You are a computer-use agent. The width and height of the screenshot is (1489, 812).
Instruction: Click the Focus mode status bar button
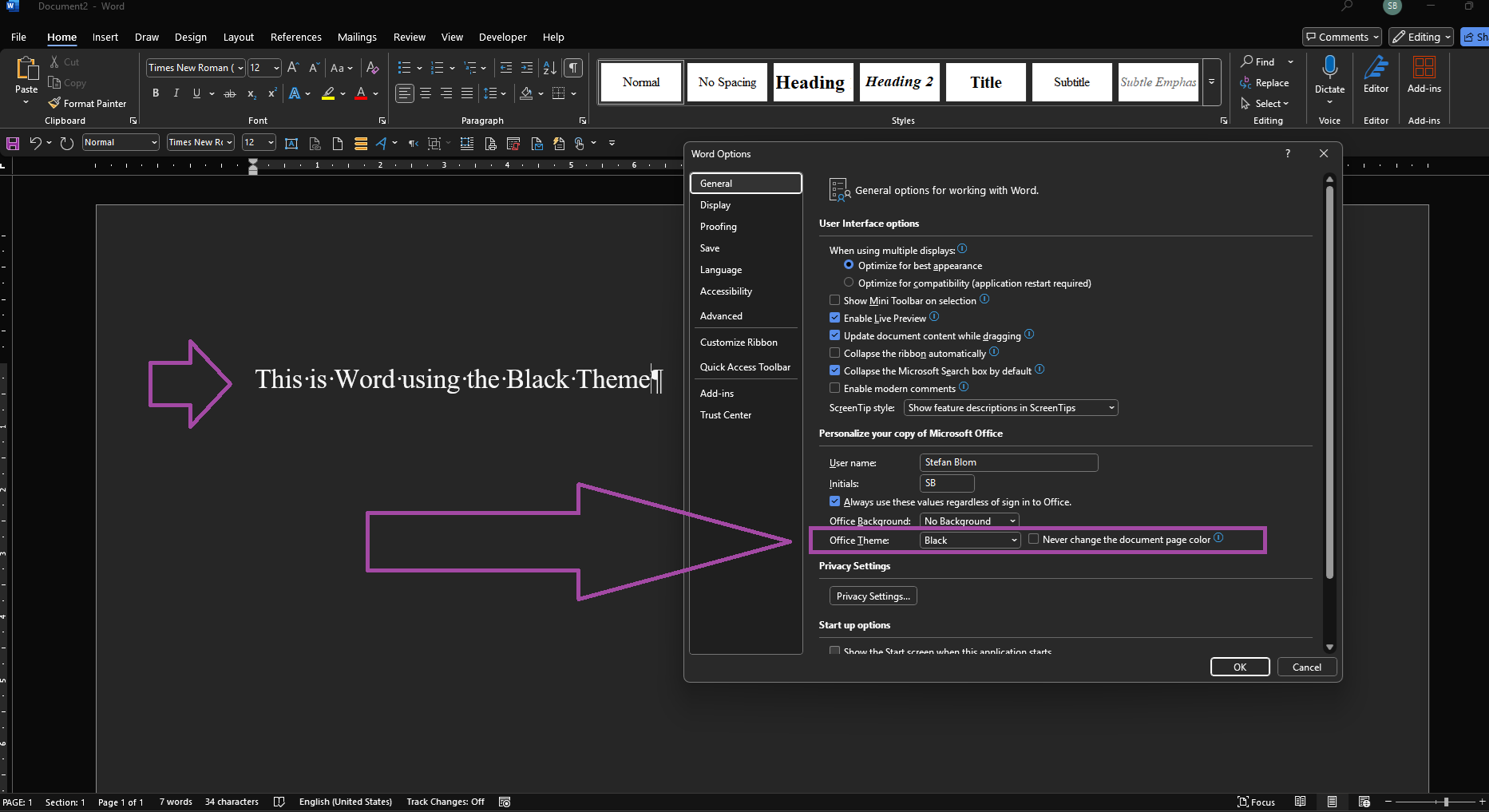tap(1256, 802)
